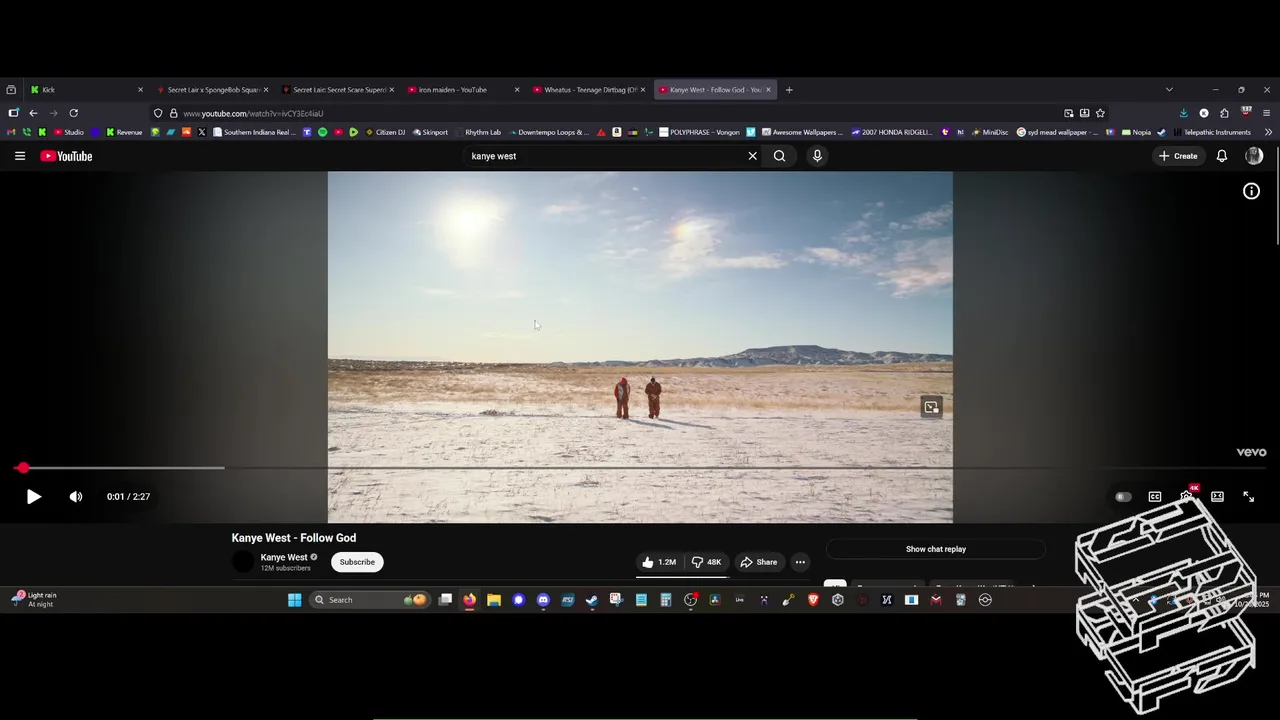This screenshot has height=720, width=1280.
Task: Open the Create button menu
Action: point(1178,156)
